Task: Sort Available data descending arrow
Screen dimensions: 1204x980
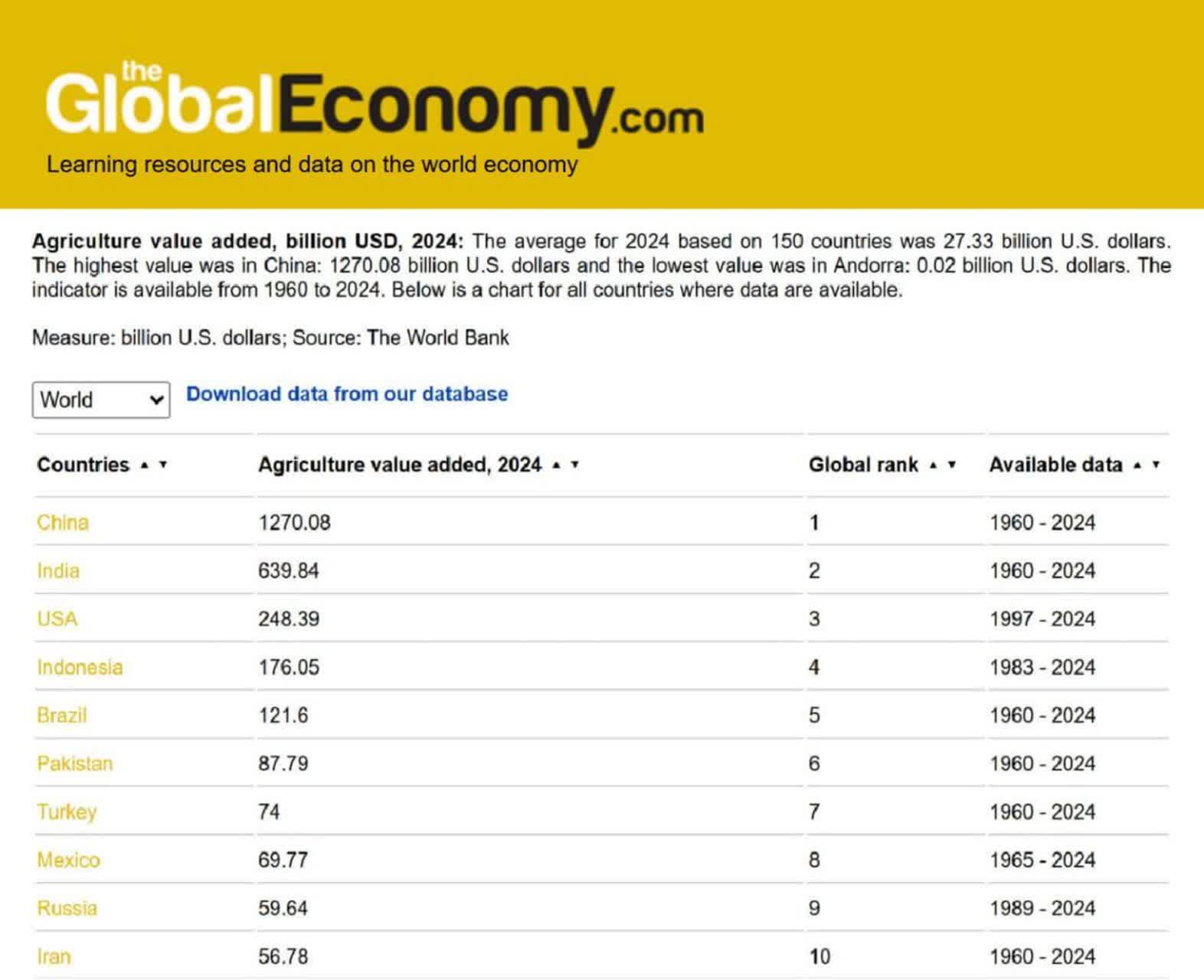Action: pos(1156,465)
